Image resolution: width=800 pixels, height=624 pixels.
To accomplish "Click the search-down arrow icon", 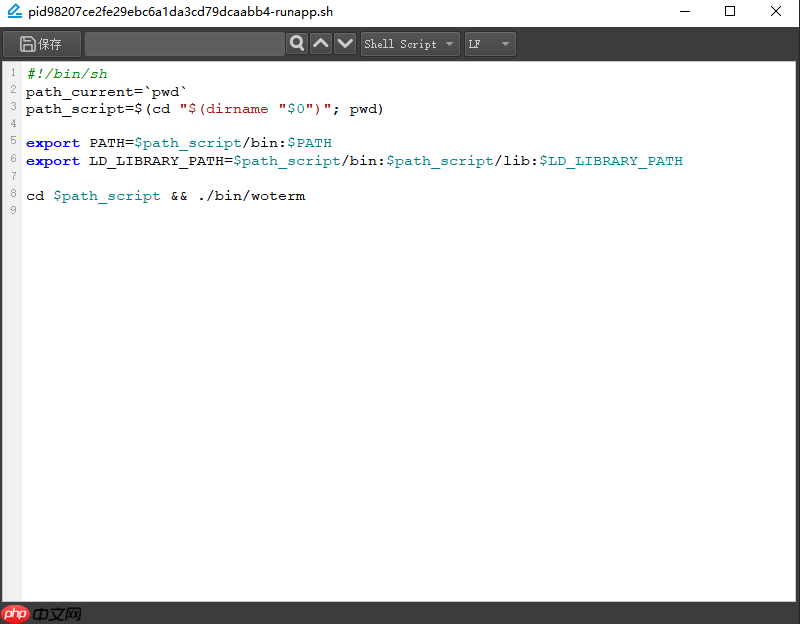I will (344, 43).
